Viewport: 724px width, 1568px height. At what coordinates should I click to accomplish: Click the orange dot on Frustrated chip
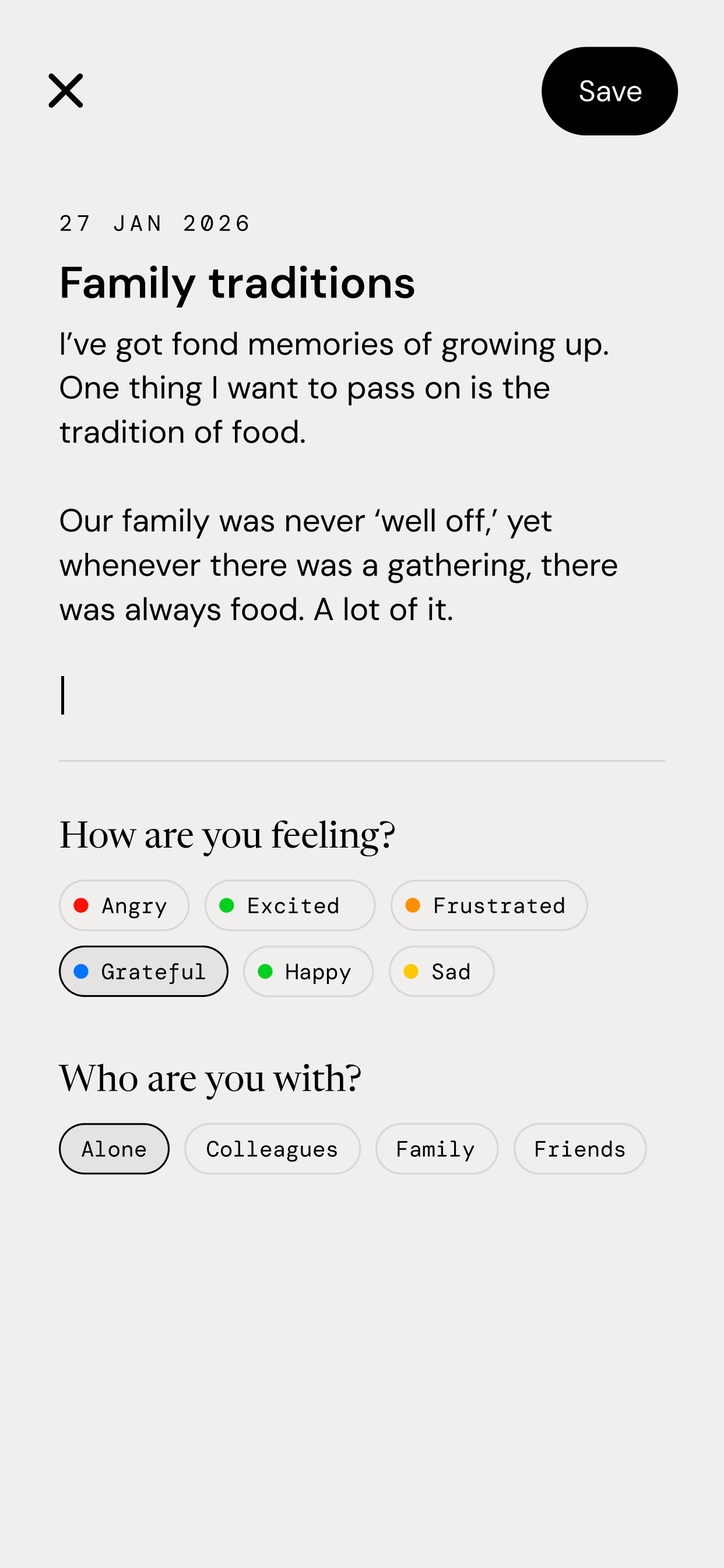tap(414, 905)
